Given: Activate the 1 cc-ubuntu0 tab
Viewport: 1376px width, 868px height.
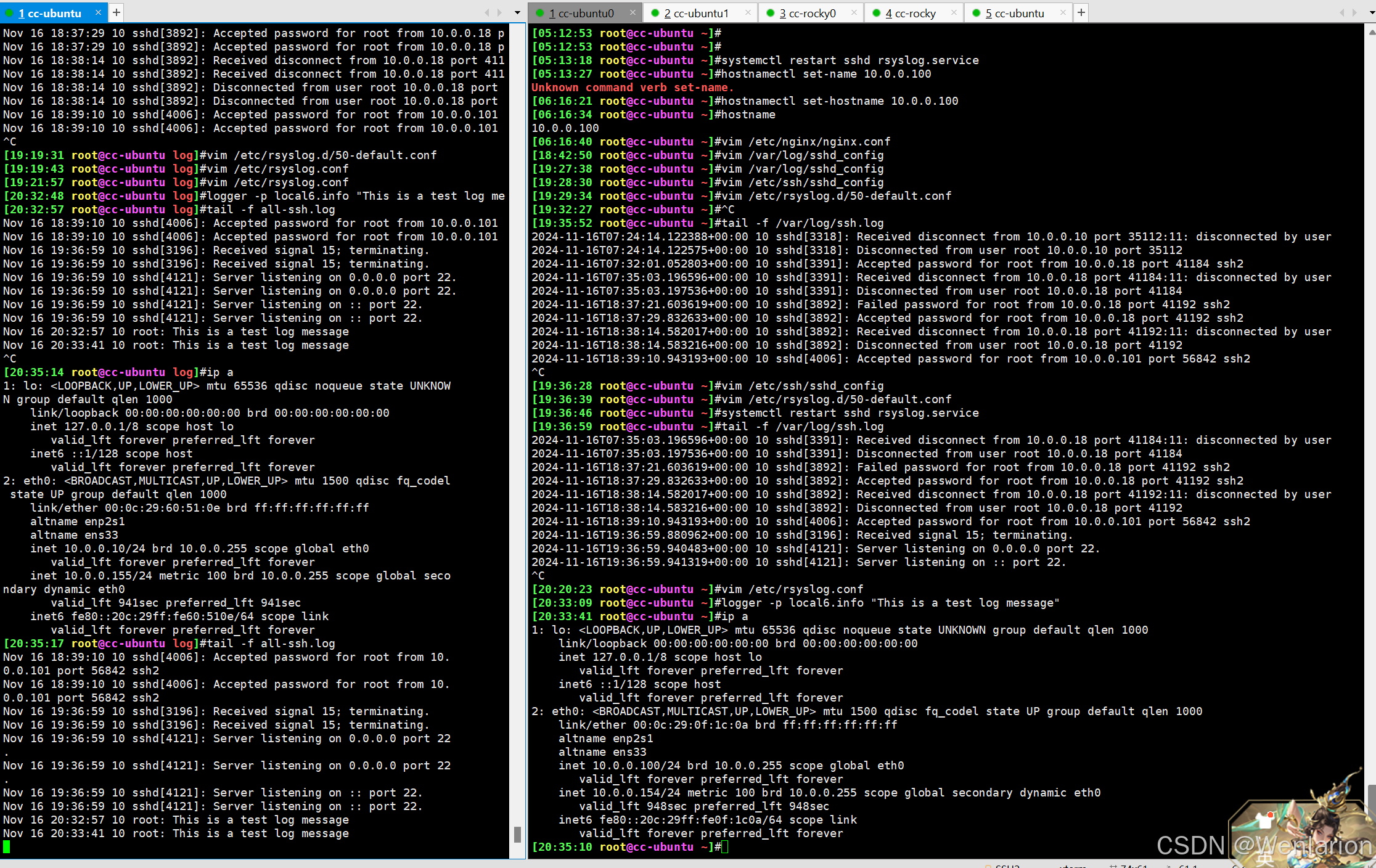Looking at the screenshot, I should coord(581,13).
